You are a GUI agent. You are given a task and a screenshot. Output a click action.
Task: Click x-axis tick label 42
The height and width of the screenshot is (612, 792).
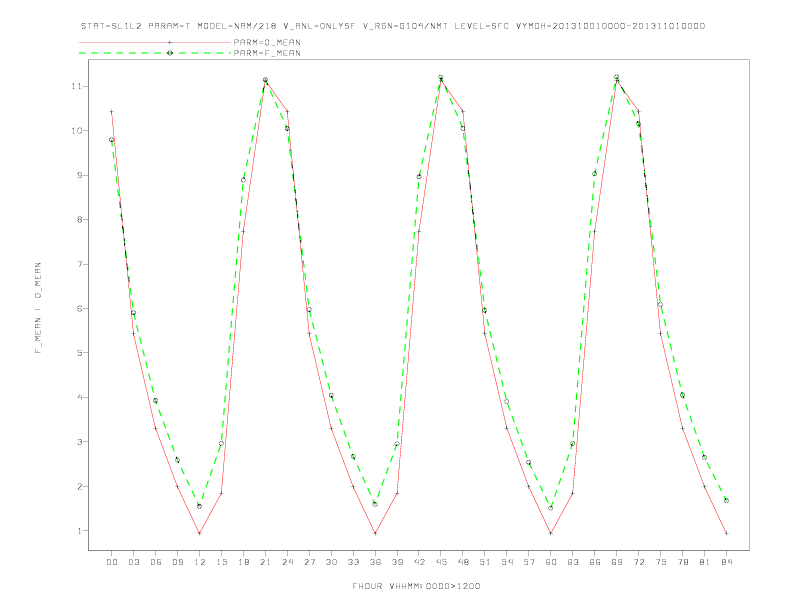click(419, 562)
